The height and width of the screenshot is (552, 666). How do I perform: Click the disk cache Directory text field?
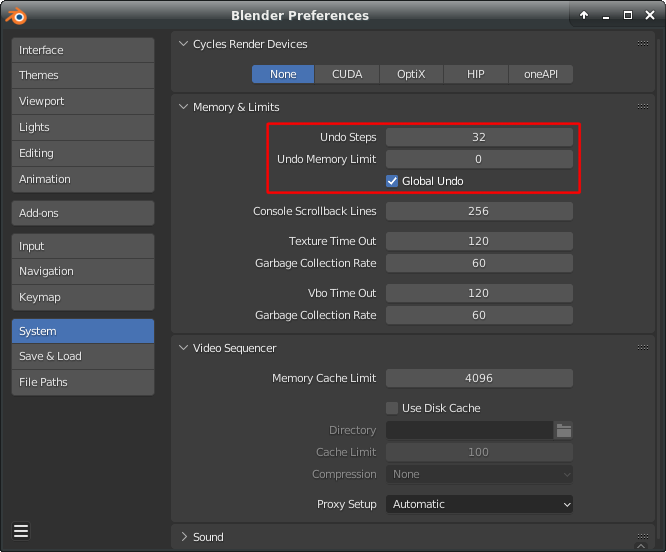(469, 430)
